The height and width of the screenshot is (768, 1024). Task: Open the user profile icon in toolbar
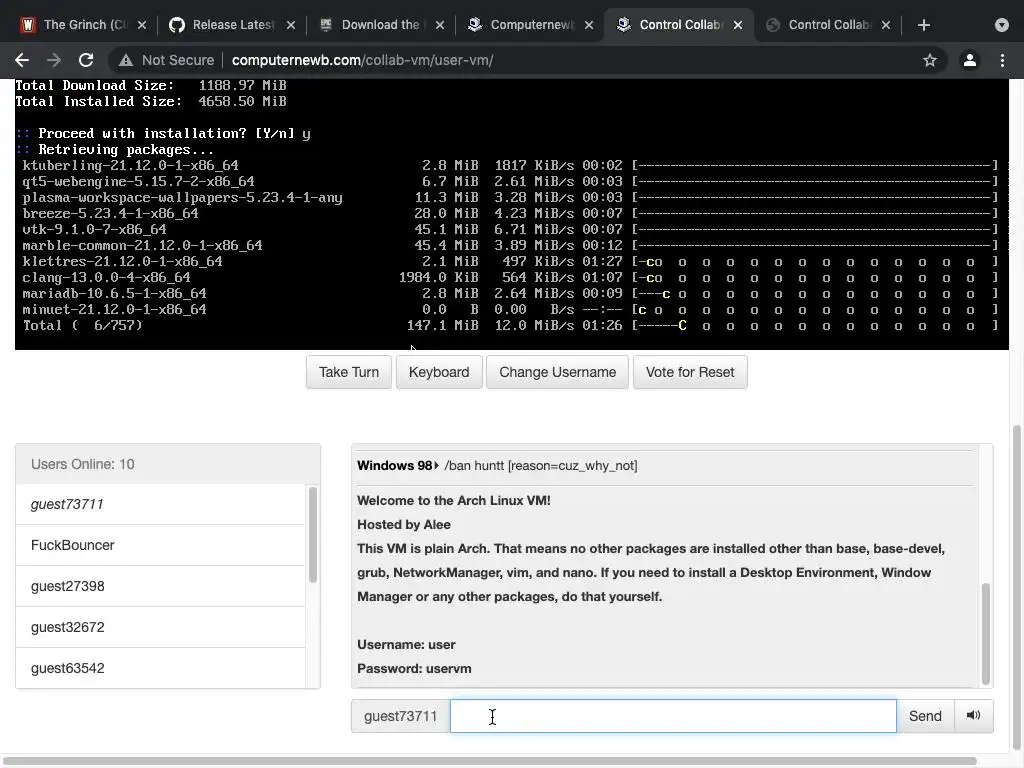[970, 60]
